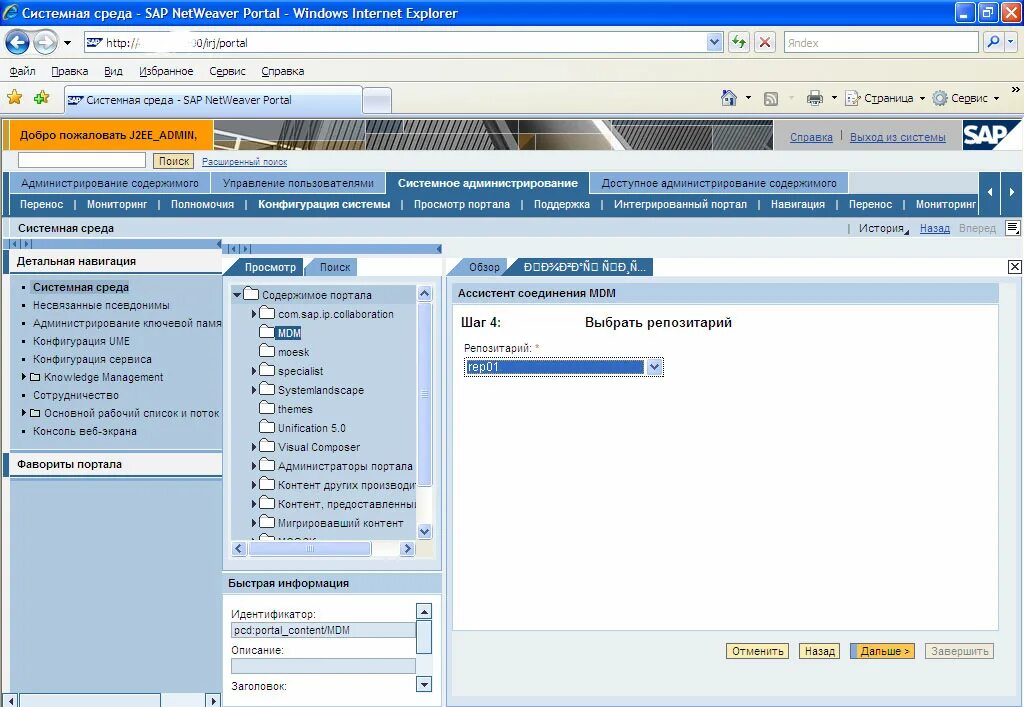
Task: Collapse the Содержимое портала root node
Action: pyautogui.click(x=237, y=295)
